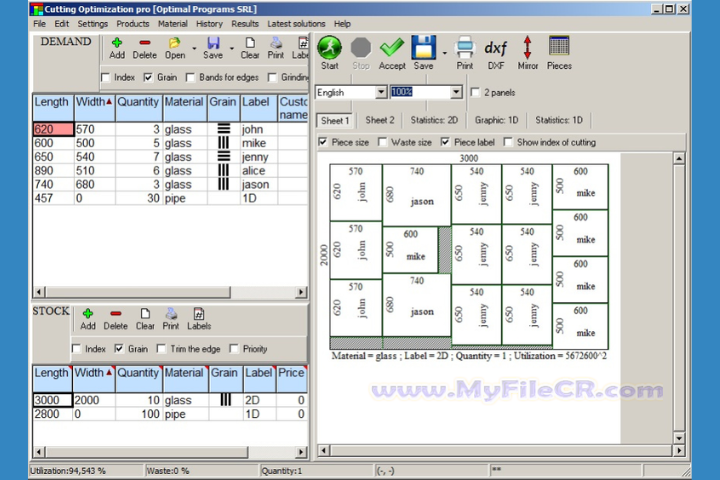This screenshot has height=480, width=720.
Task: Select the 3000 length cell in STOCK
Action: 52,400
